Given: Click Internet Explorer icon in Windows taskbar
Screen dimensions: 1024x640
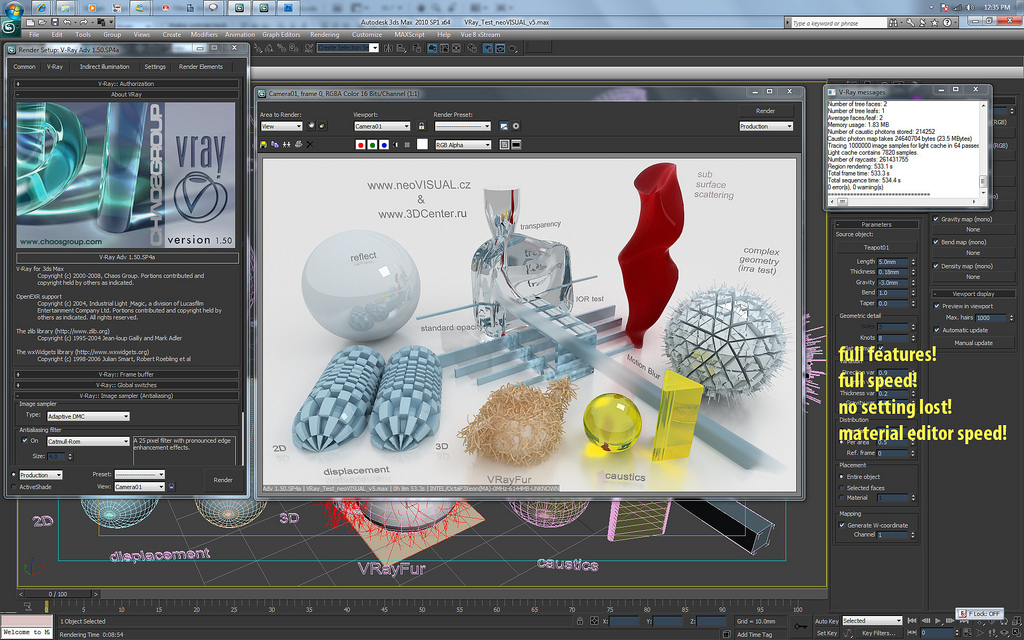Looking at the screenshot, I should 41,8.
